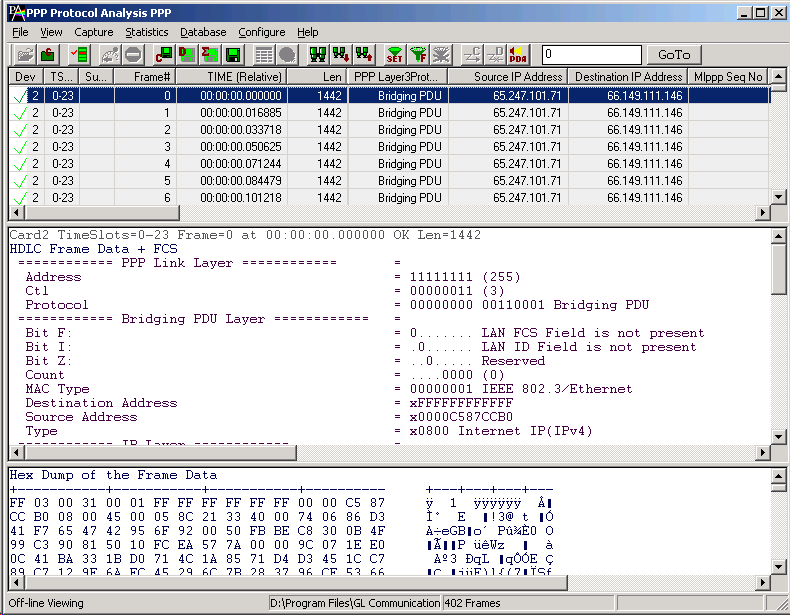The image size is (790, 615).
Task: Open the Database menu
Action: pyautogui.click(x=203, y=32)
